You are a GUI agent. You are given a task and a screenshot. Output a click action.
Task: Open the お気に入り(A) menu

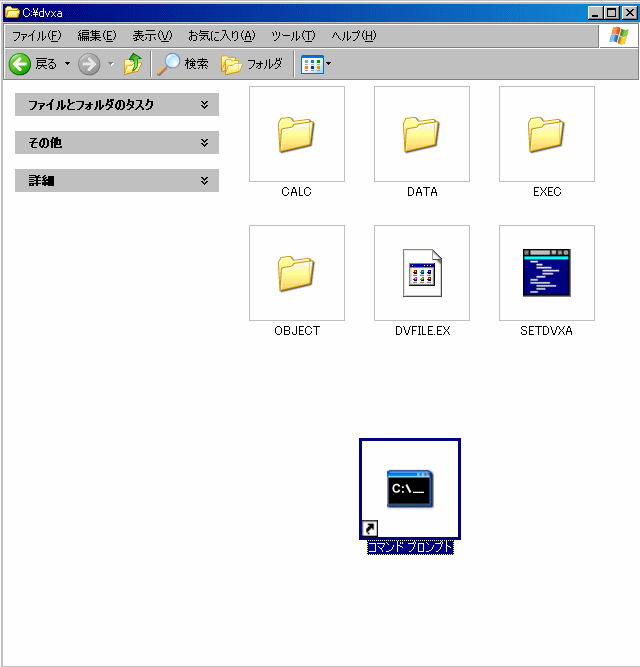tap(221, 36)
